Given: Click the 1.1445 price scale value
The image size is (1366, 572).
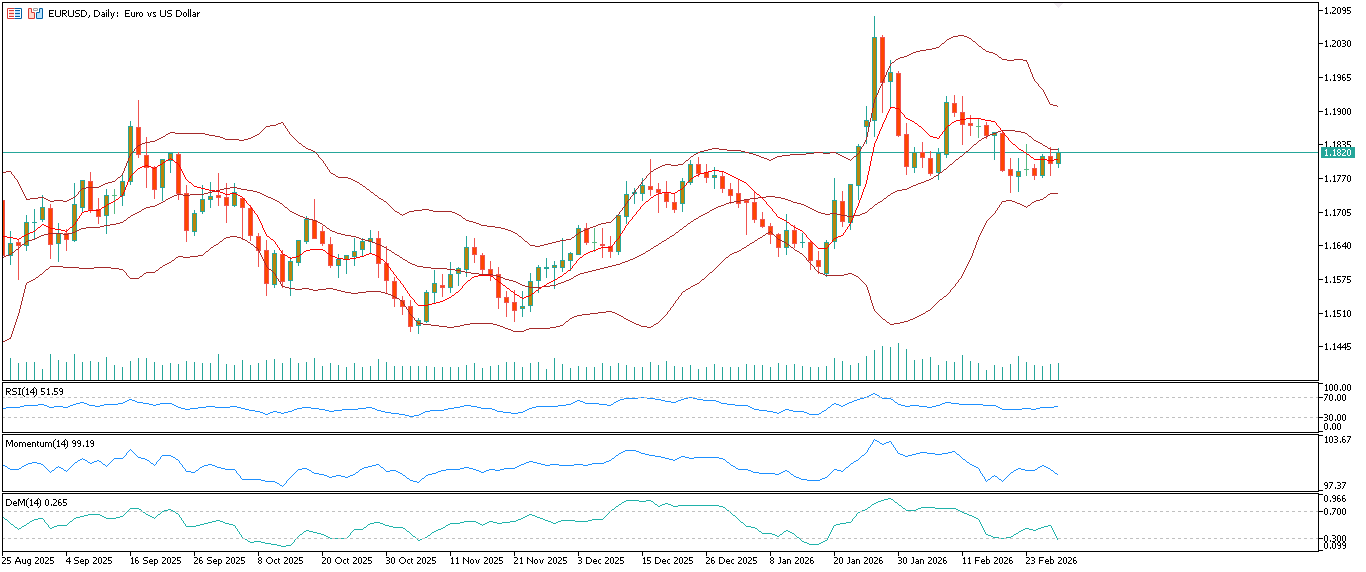Looking at the screenshot, I should (1338, 347).
